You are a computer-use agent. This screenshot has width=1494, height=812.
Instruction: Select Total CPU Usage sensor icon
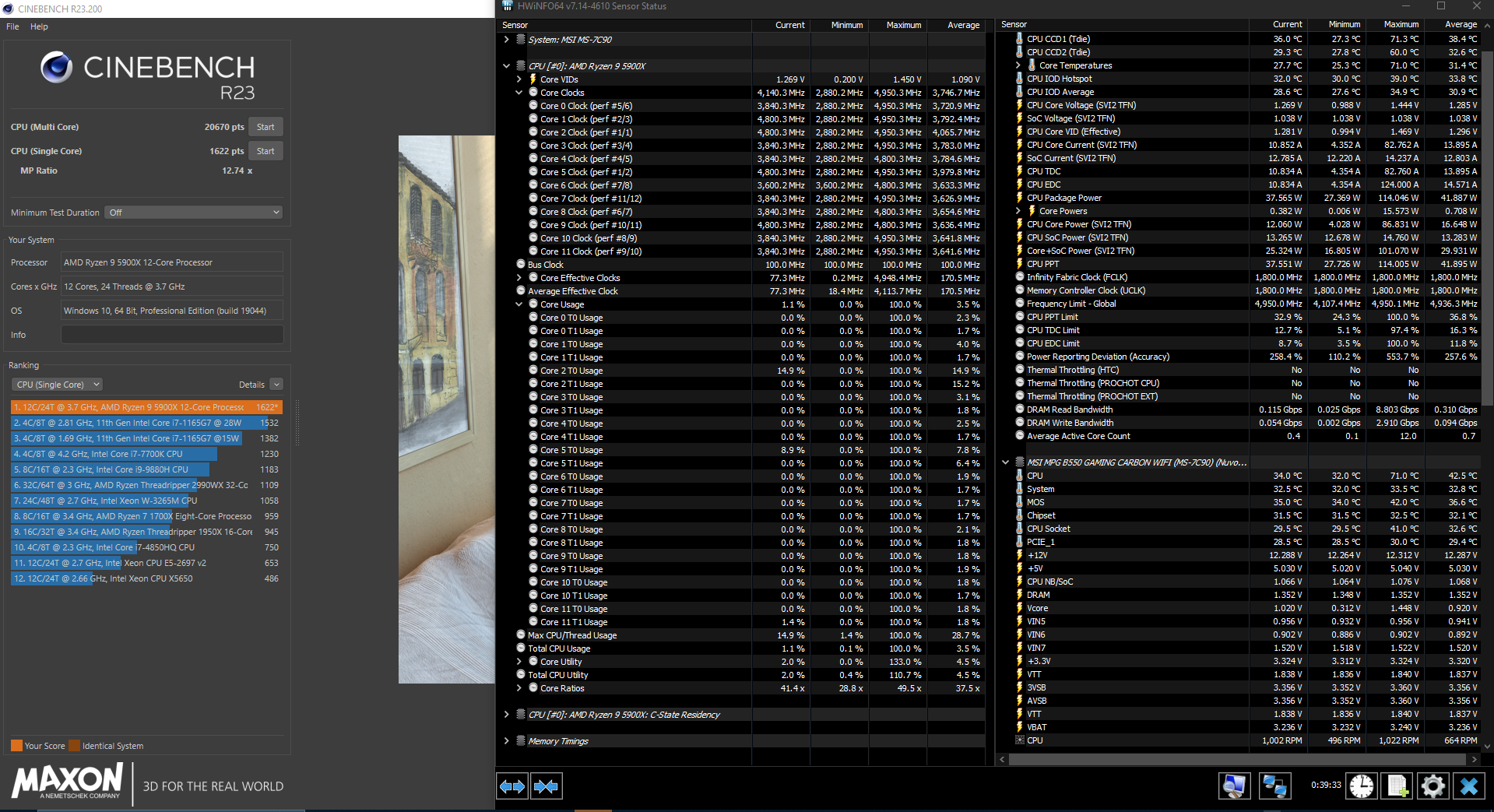click(x=521, y=649)
